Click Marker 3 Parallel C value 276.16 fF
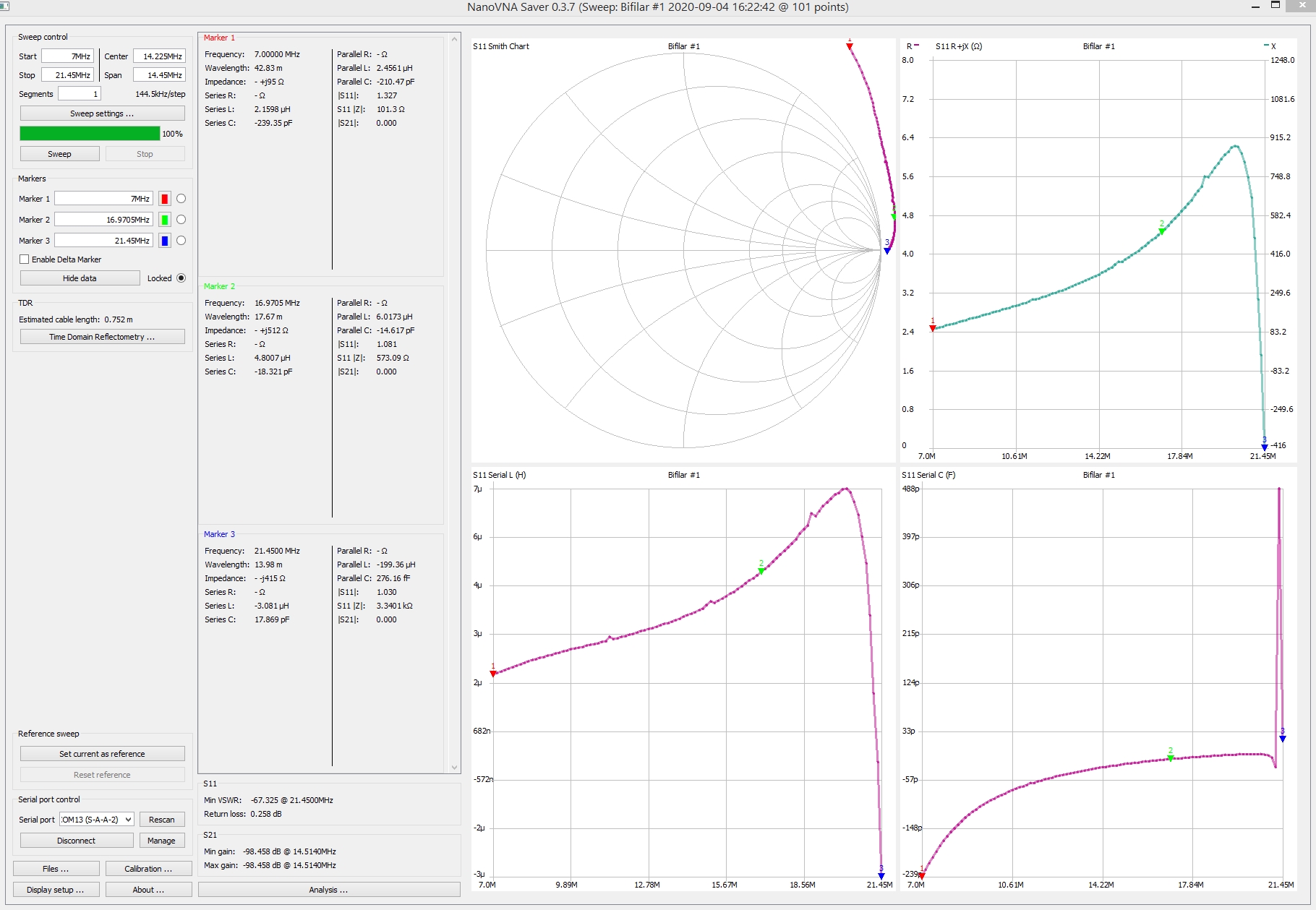 pos(393,578)
